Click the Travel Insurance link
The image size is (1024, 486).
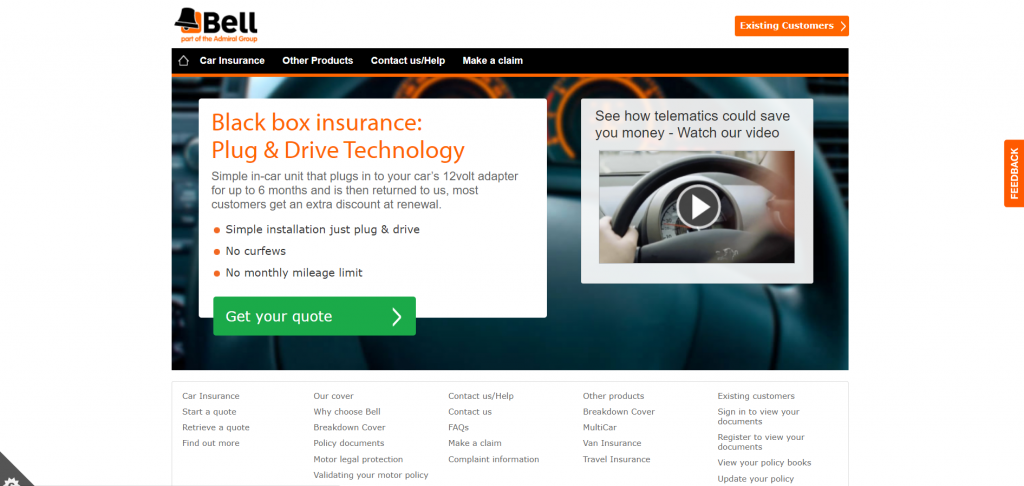tap(616, 459)
